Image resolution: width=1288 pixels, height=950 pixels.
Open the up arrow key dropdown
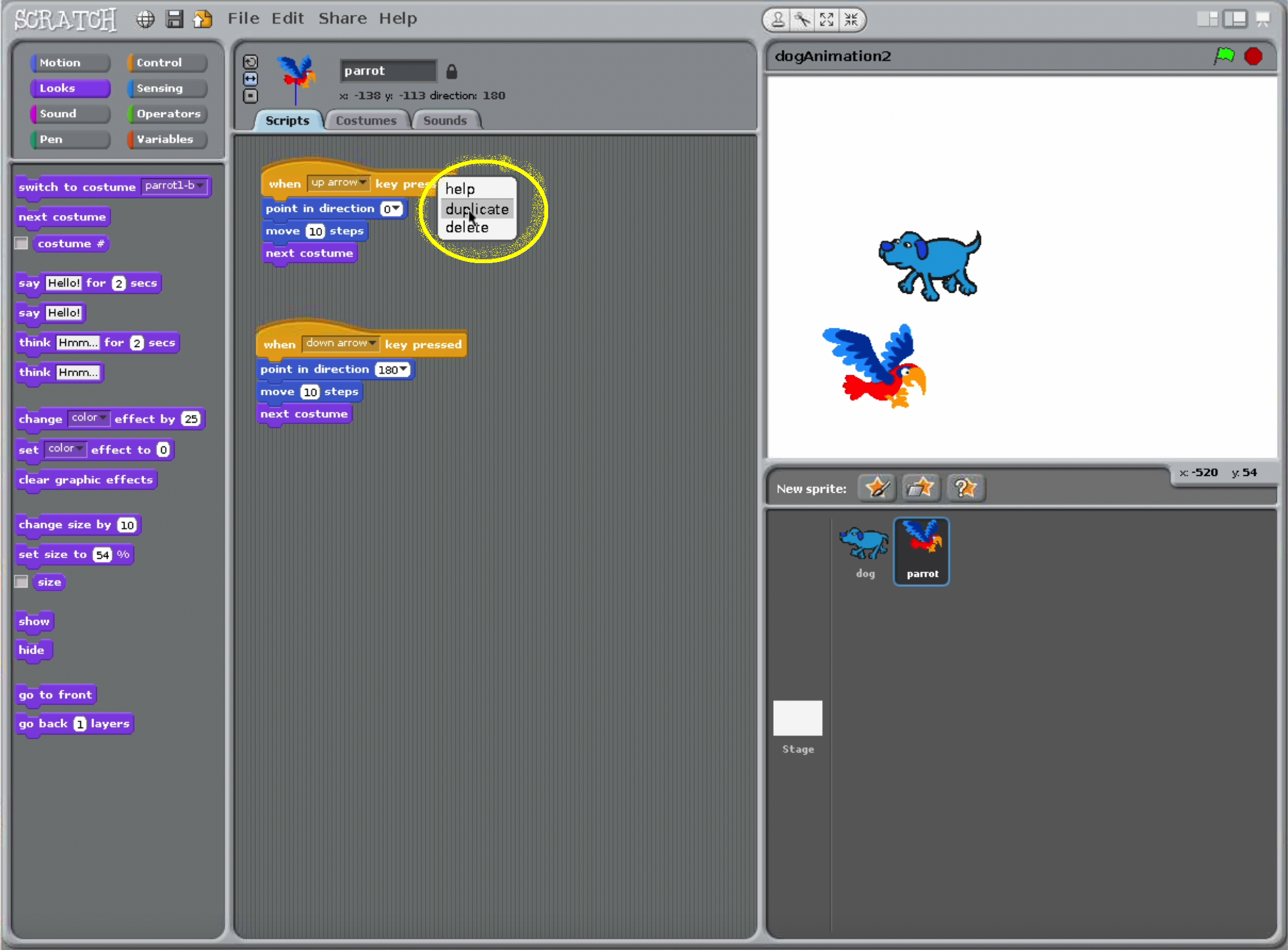tap(362, 182)
